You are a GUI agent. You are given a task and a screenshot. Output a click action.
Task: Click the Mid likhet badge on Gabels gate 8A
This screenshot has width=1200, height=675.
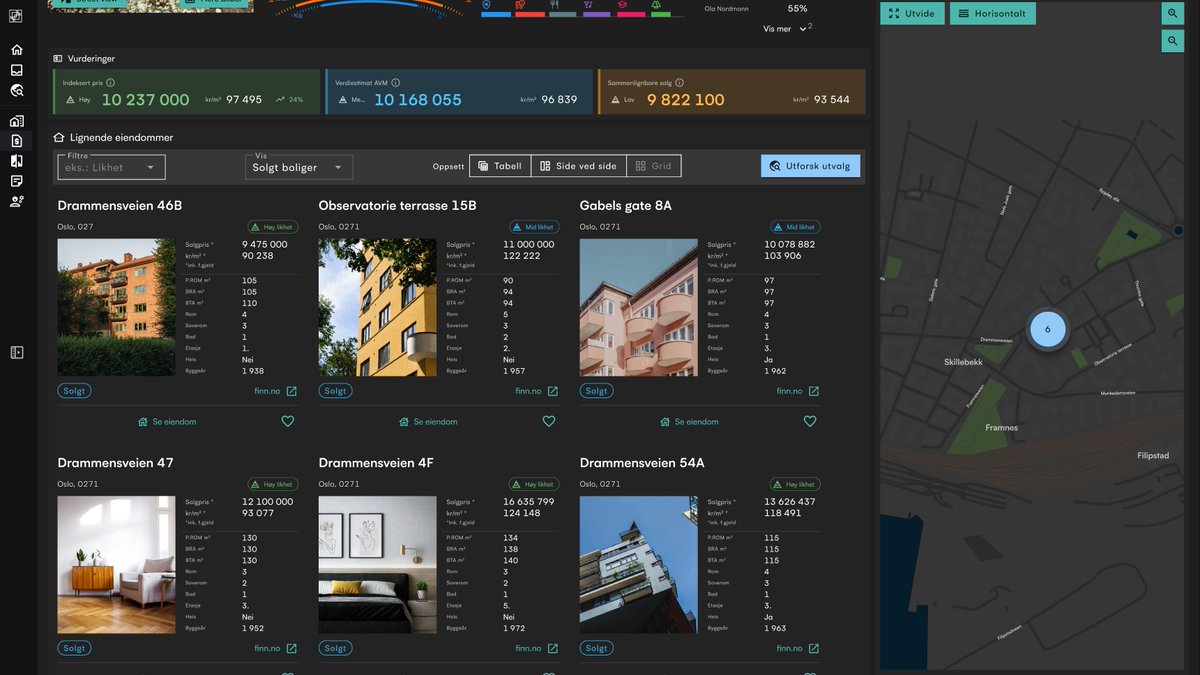click(795, 227)
